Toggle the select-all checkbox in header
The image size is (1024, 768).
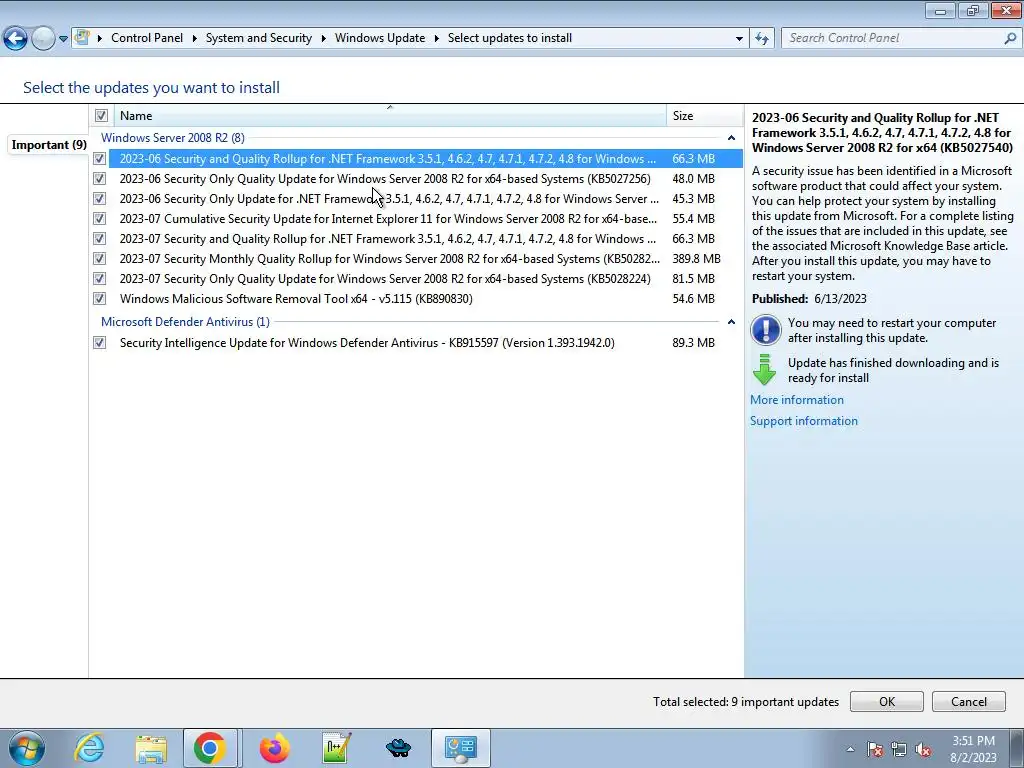click(x=101, y=116)
